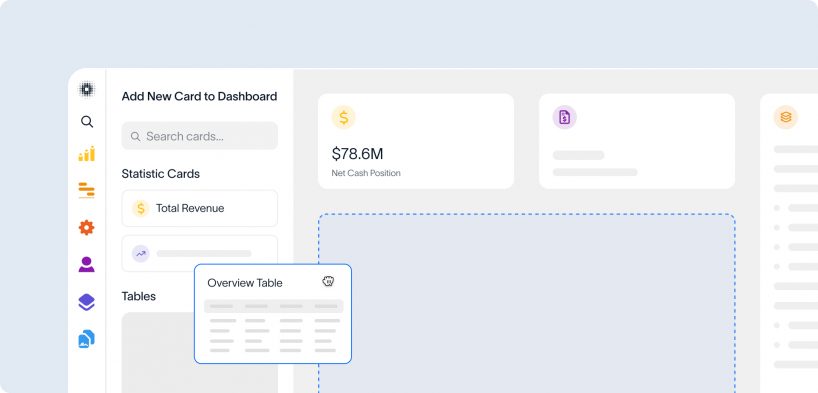Select the orange timeline bars sidebar icon
Image resolution: width=818 pixels, height=393 pixels.
pos(87,190)
